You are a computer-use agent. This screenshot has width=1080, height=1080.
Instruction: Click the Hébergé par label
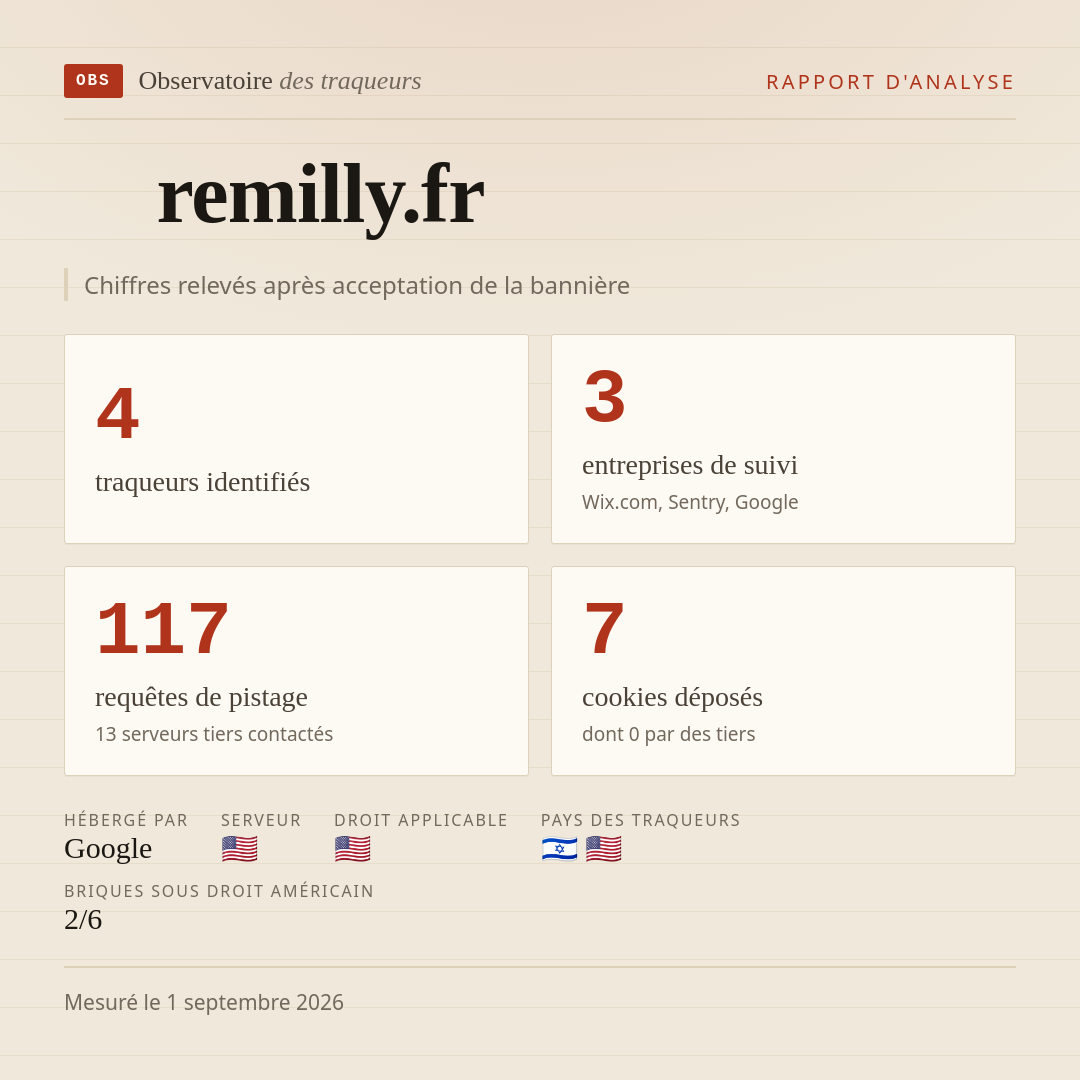126,820
